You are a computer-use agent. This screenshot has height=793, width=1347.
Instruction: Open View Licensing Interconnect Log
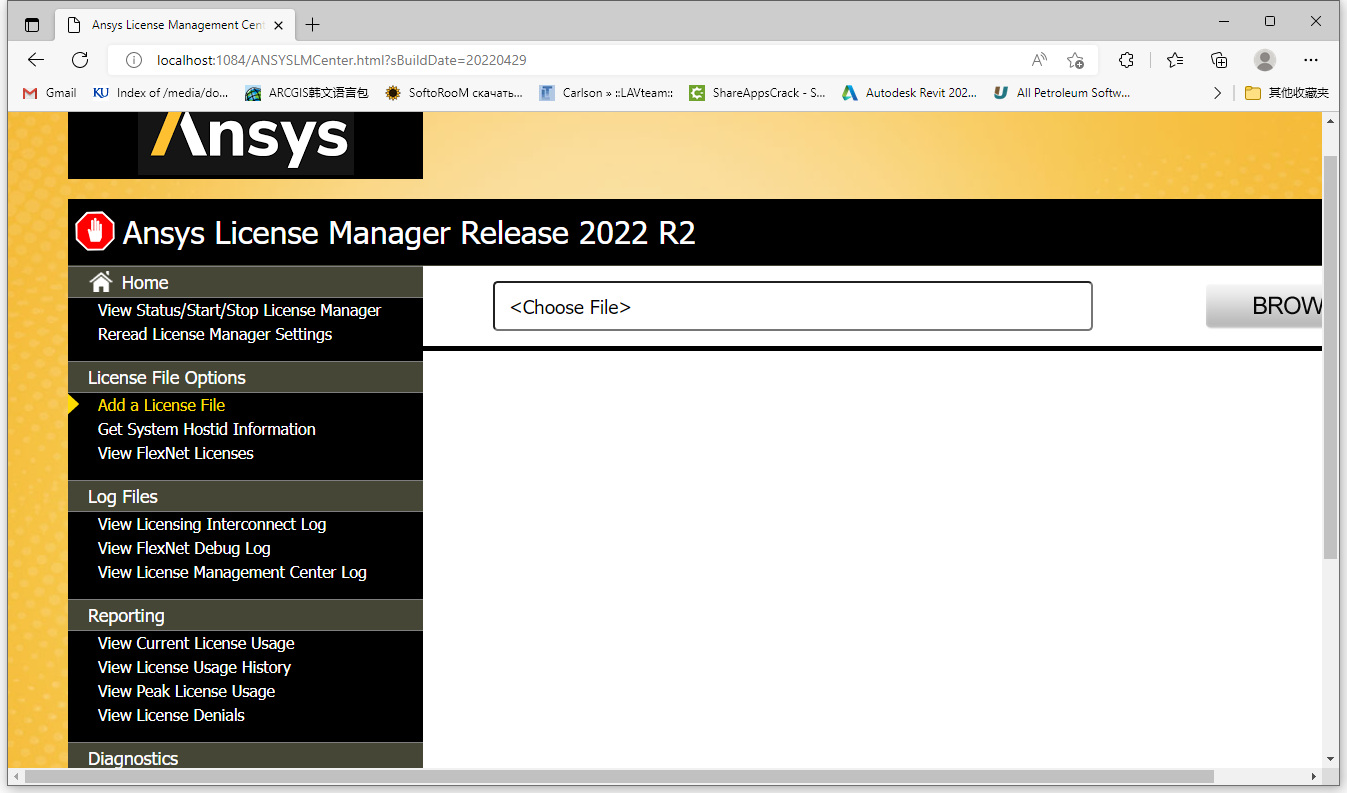pos(212,524)
